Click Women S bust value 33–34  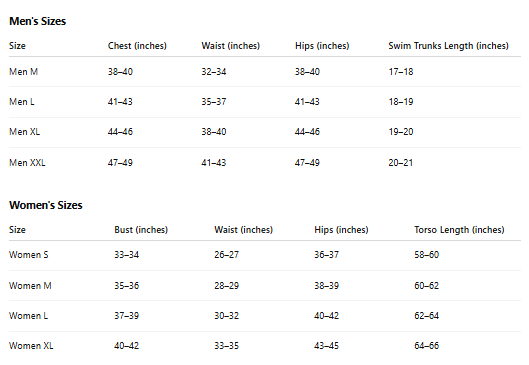coord(127,255)
